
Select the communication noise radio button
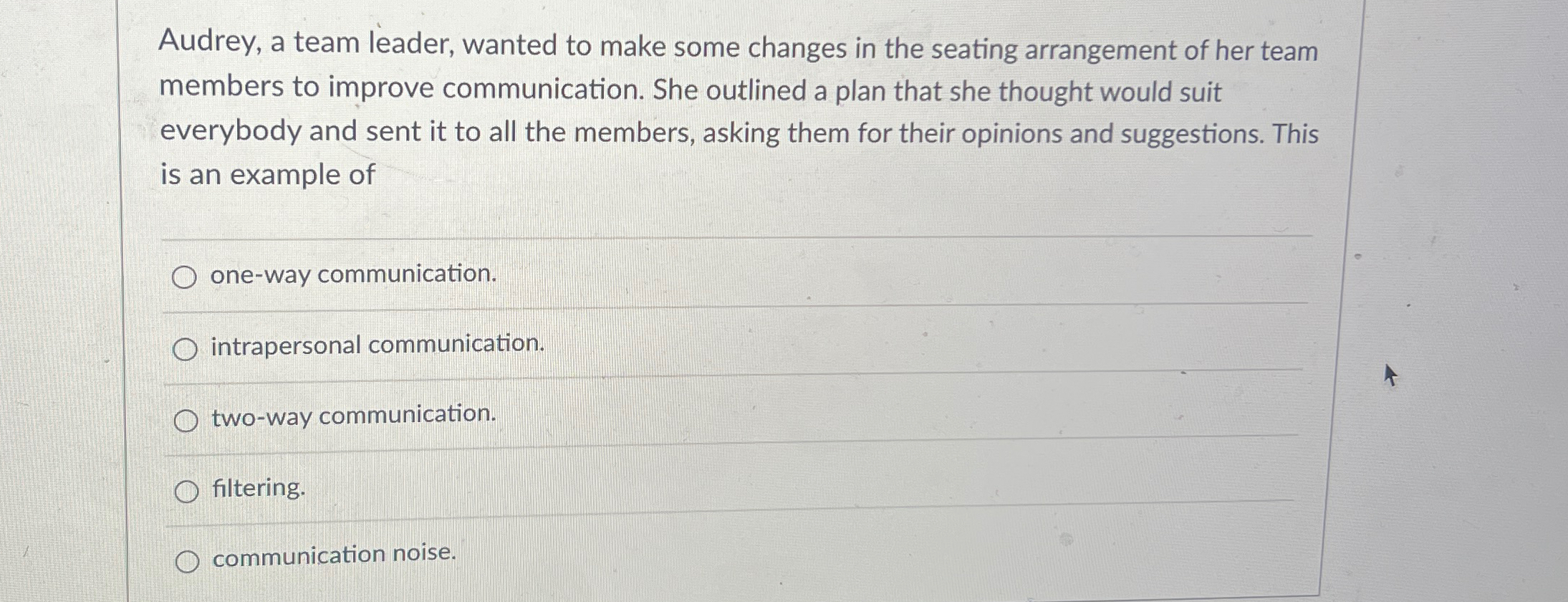(189, 560)
